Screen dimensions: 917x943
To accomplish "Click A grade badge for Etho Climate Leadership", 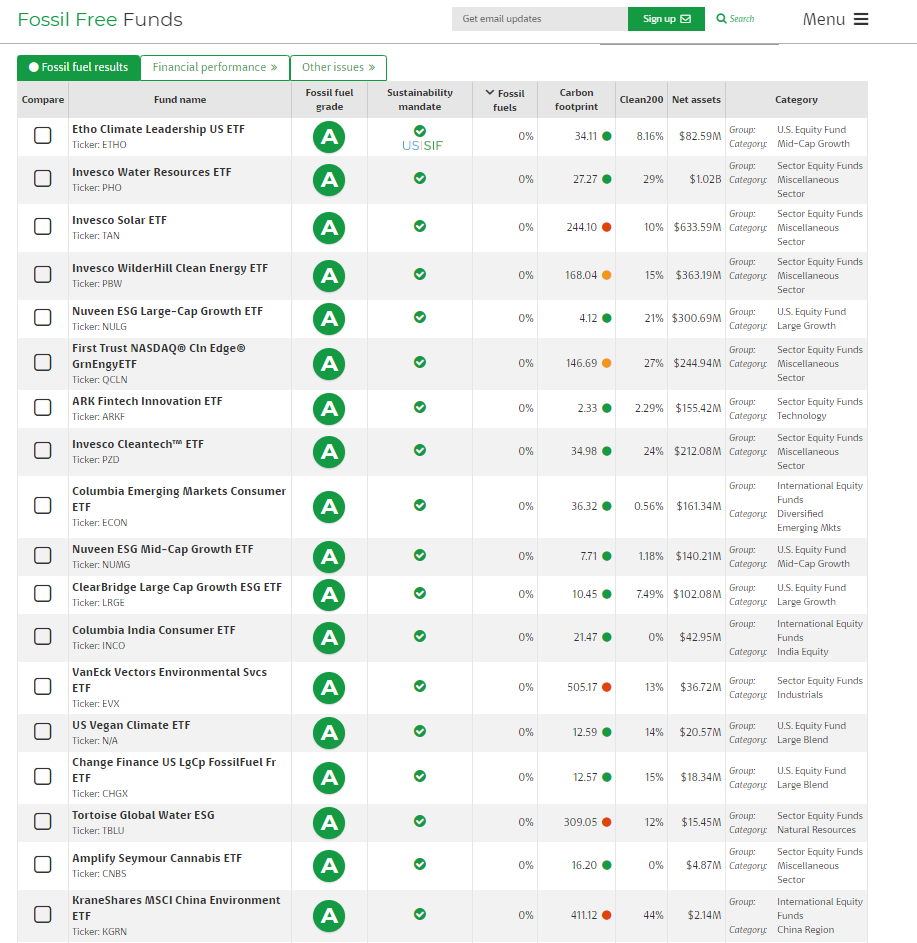I will 329,137.
